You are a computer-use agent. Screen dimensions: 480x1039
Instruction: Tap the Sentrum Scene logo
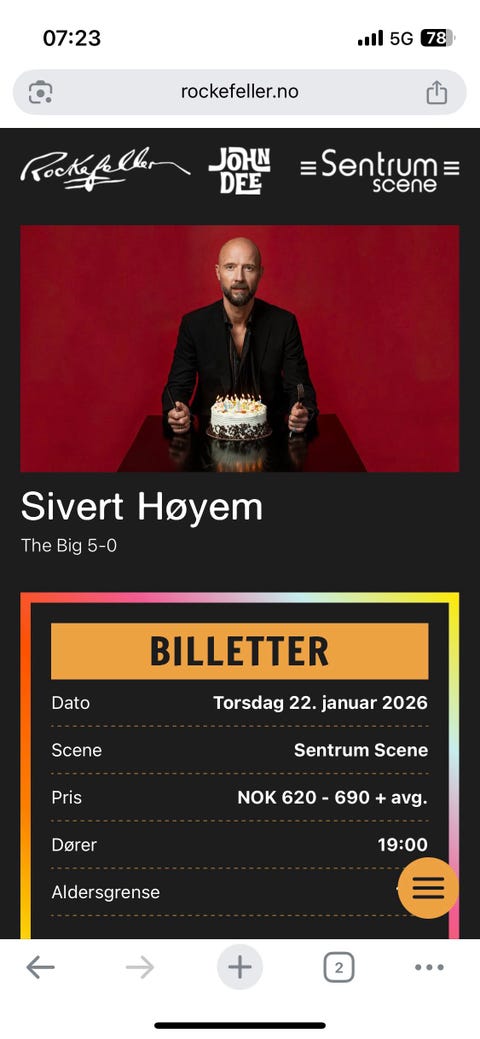(x=380, y=170)
